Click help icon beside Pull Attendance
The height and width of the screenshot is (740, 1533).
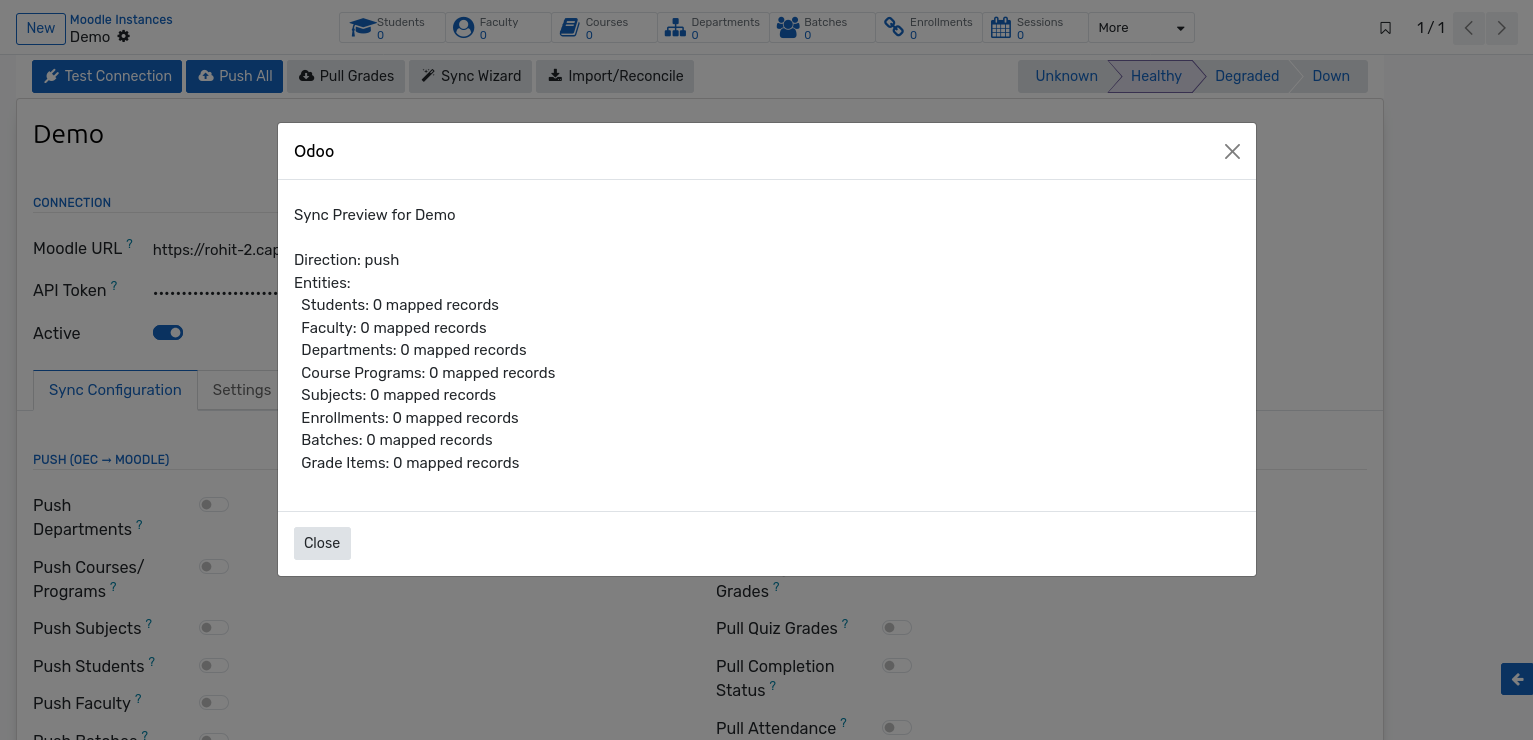pyautogui.click(x=844, y=723)
